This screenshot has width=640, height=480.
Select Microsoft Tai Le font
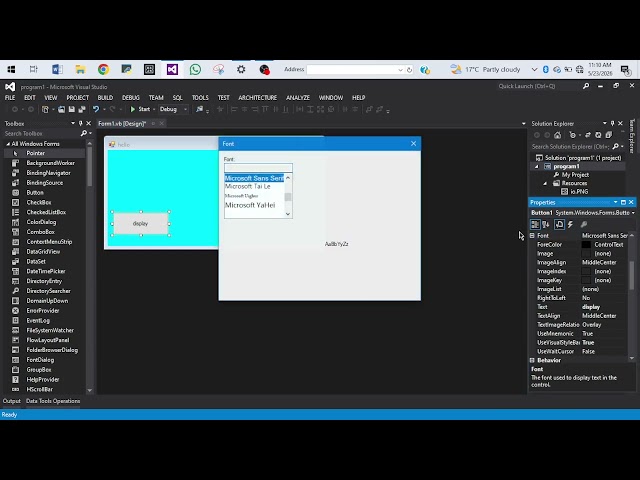(x=247, y=187)
